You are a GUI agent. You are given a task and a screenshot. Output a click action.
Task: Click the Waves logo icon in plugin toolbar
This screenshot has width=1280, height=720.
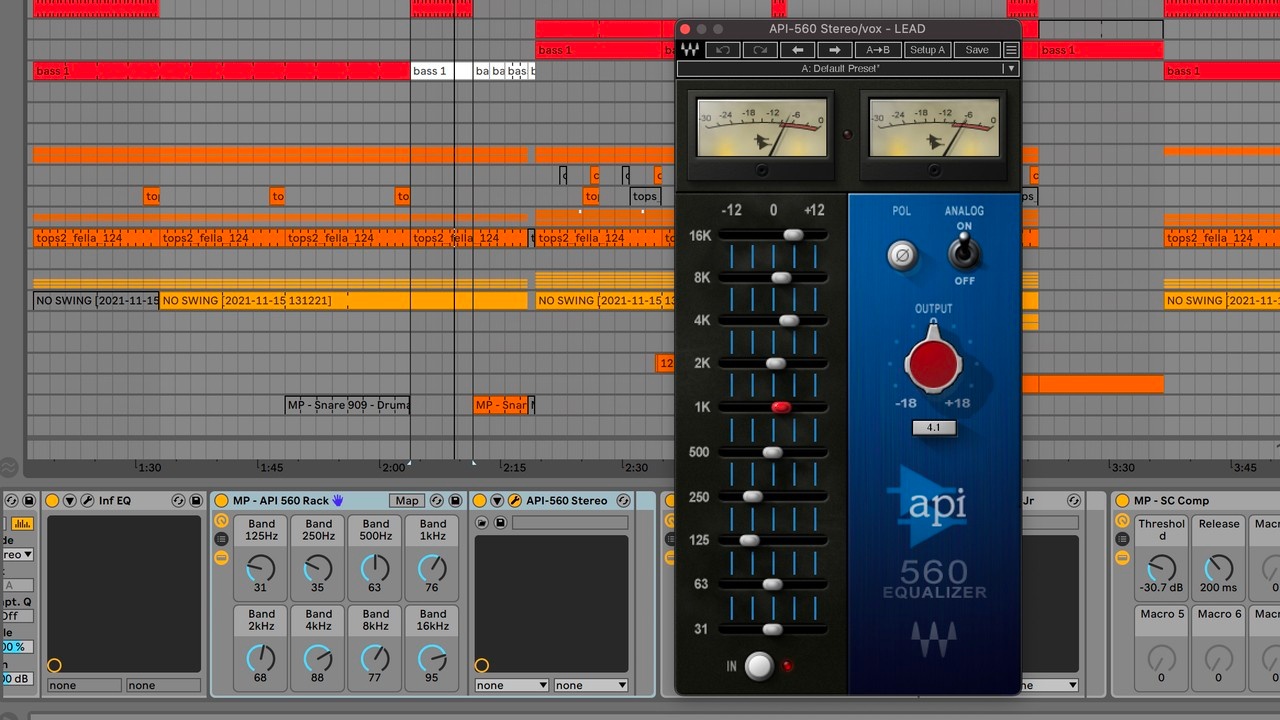(689, 50)
